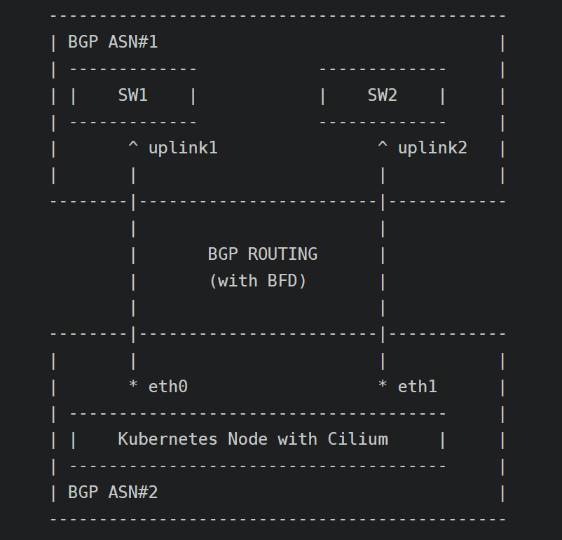
Task: Click the word Kubernetes in node box
Action: point(168,439)
